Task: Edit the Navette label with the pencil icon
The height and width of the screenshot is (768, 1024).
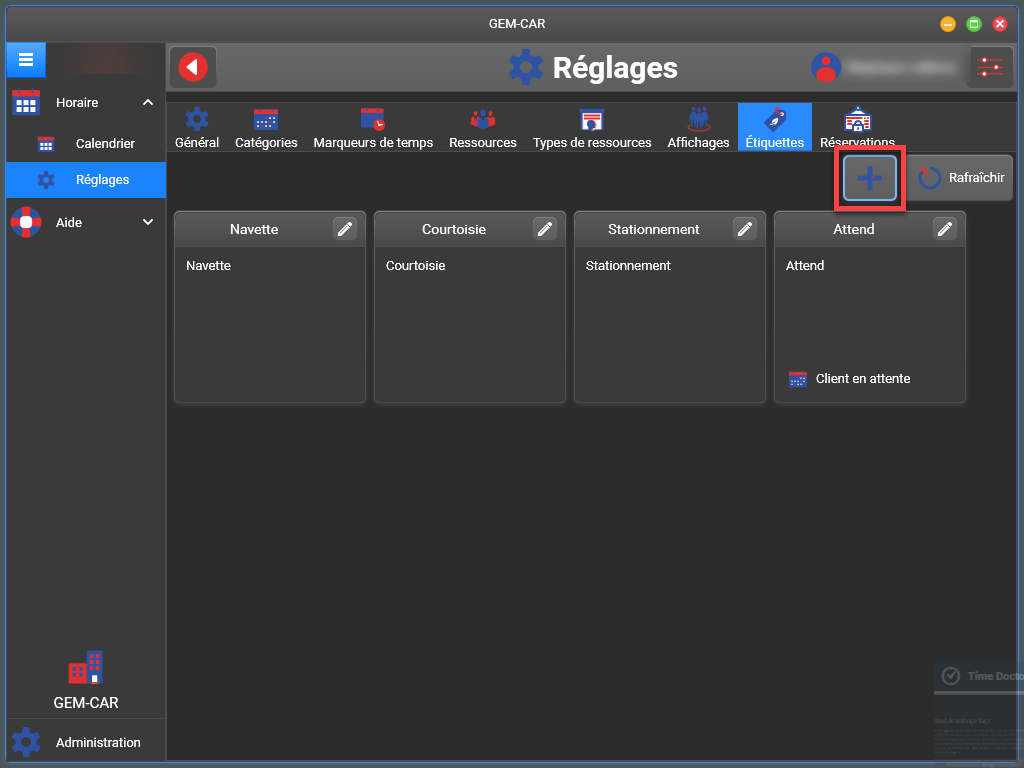Action: point(345,229)
